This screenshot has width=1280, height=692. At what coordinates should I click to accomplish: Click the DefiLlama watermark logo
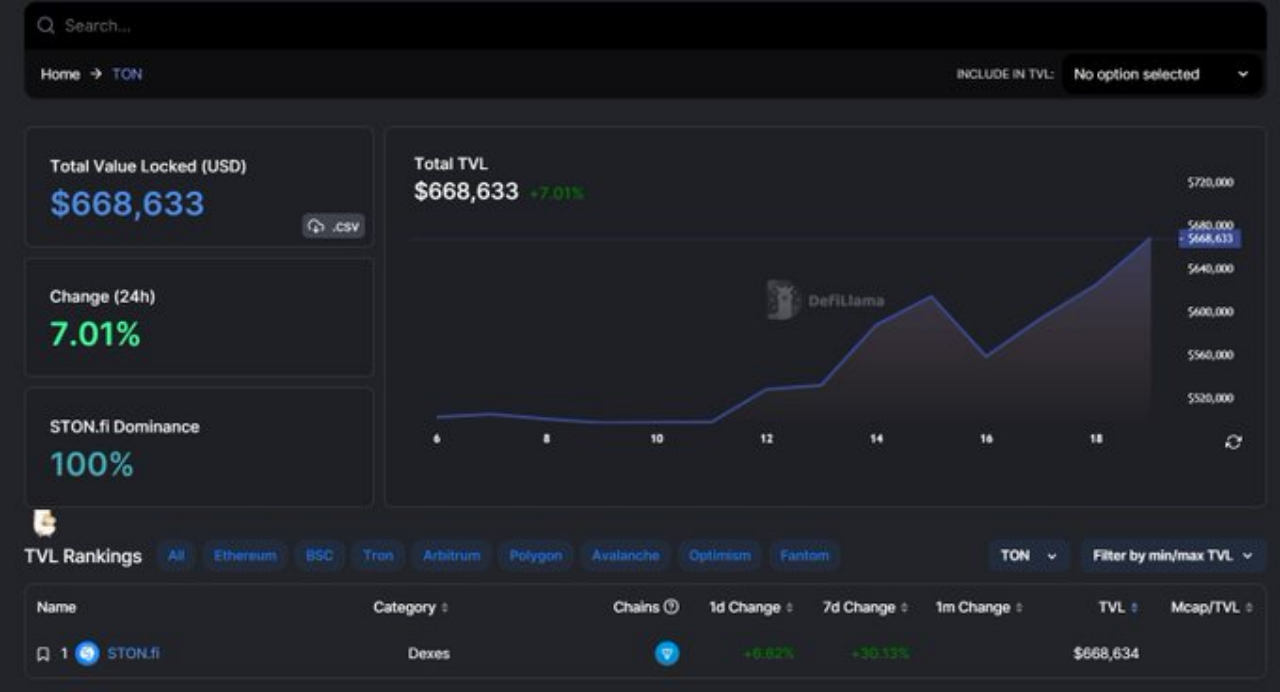(x=826, y=300)
